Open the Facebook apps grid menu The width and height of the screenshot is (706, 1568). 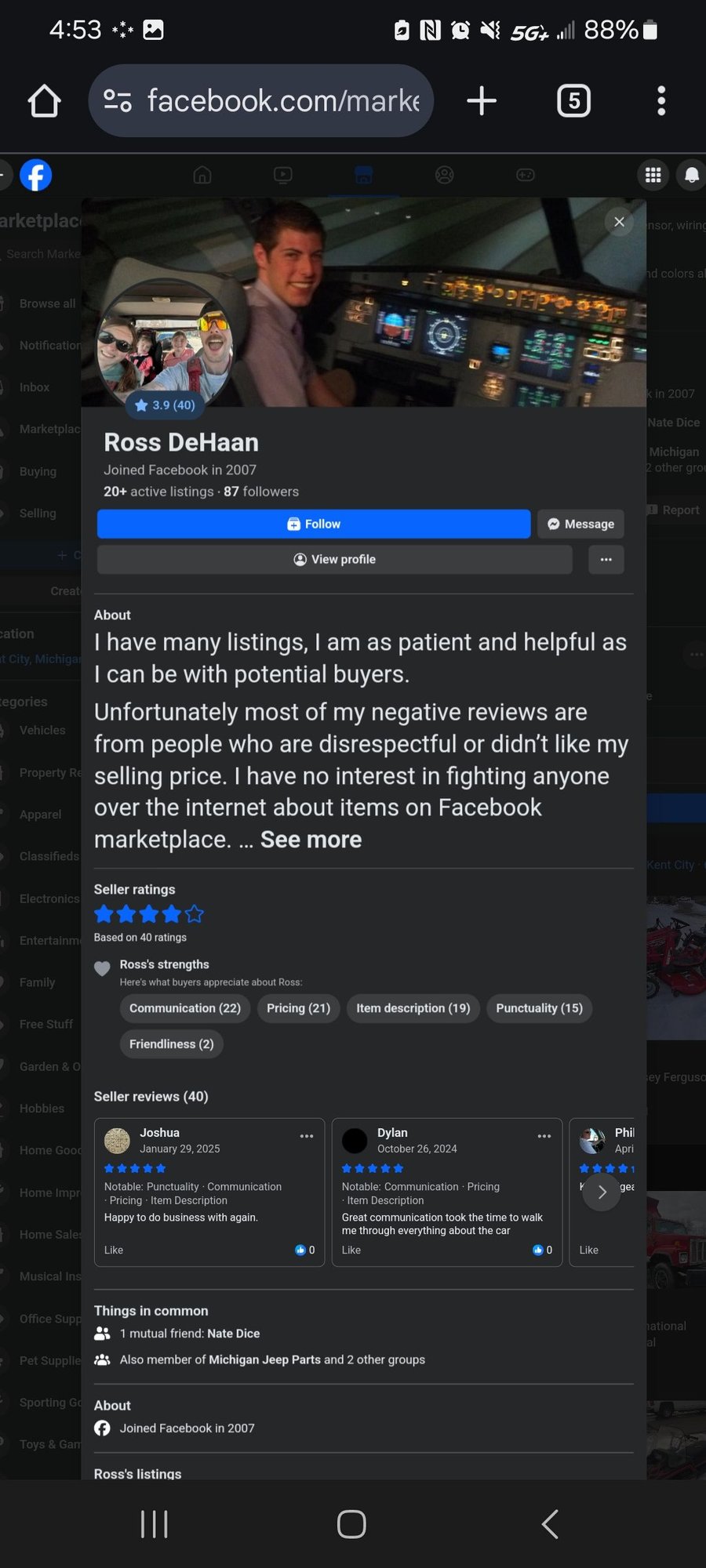pyautogui.click(x=653, y=175)
